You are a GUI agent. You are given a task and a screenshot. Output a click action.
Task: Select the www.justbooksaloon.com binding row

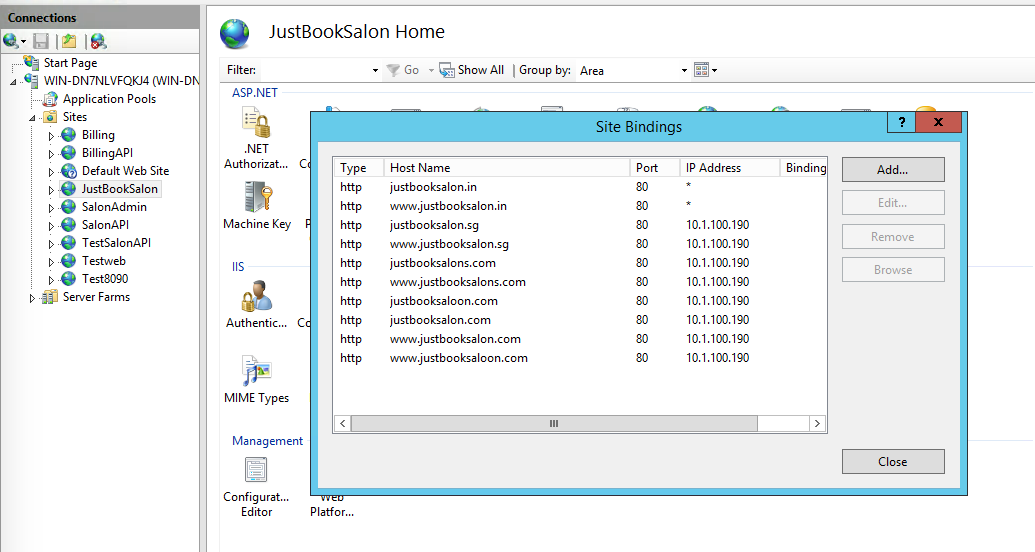(580, 358)
